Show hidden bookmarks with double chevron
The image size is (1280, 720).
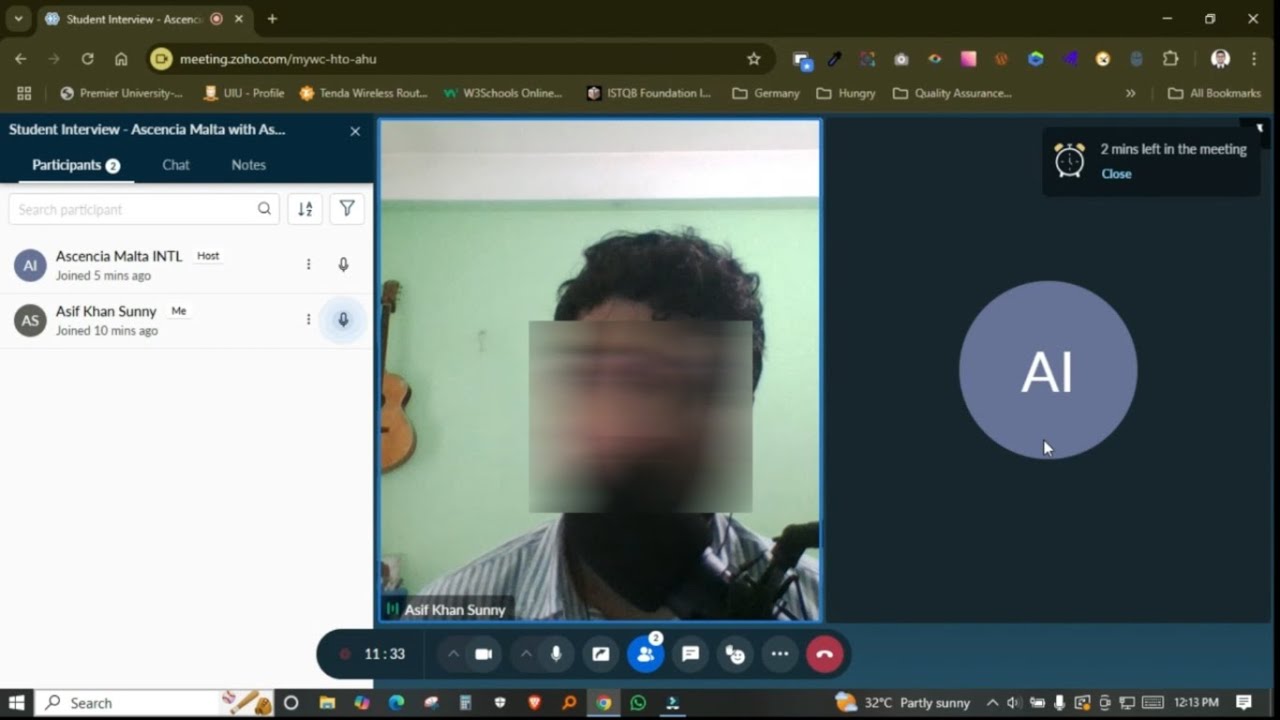(x=1131, y=93)
